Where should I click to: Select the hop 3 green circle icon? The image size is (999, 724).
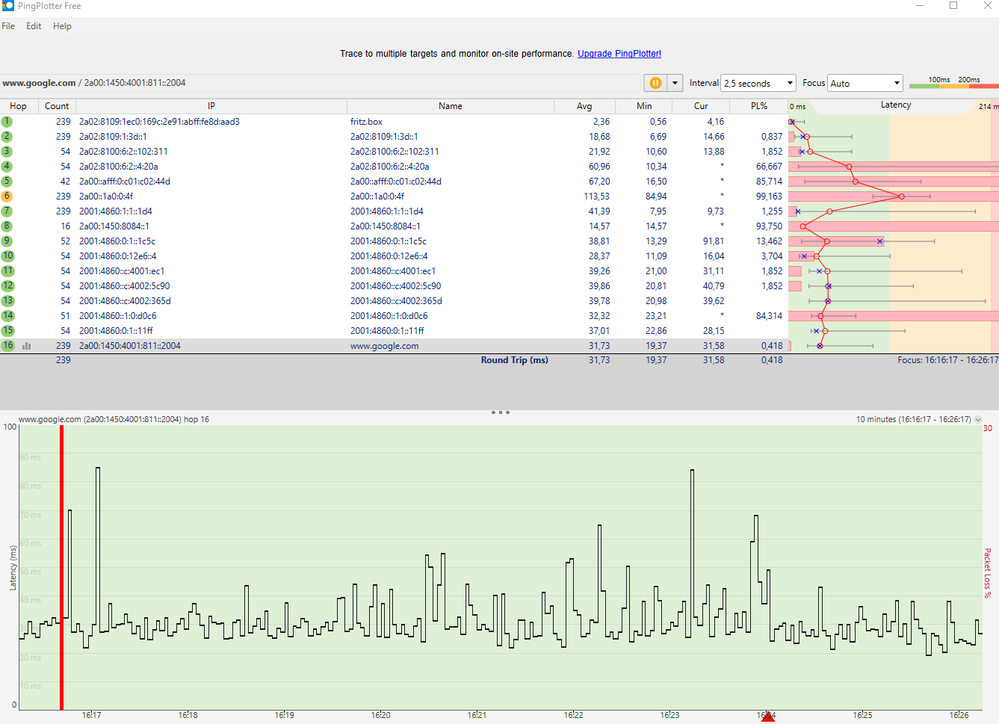click(7, 152)
